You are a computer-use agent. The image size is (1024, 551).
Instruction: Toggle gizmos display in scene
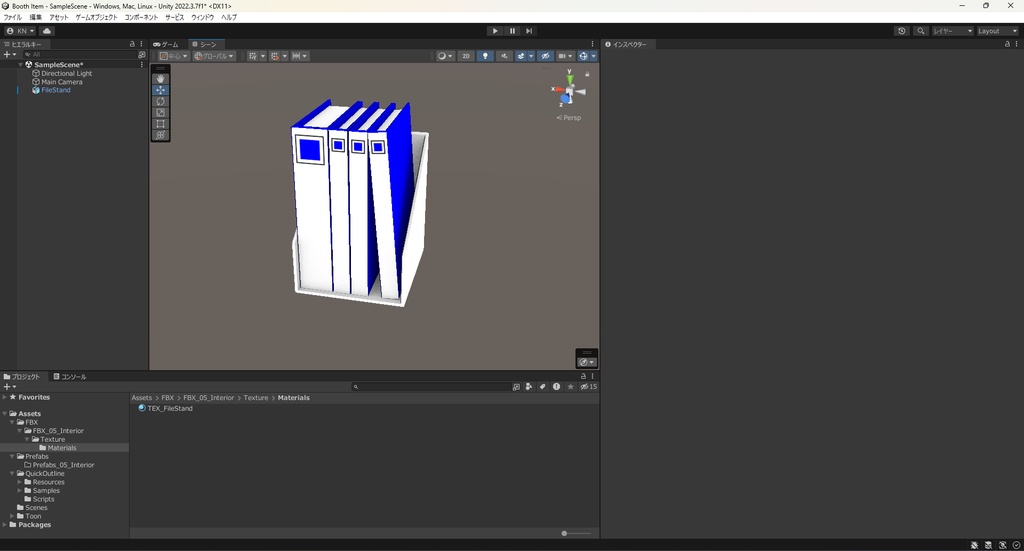tap(583, 56)
